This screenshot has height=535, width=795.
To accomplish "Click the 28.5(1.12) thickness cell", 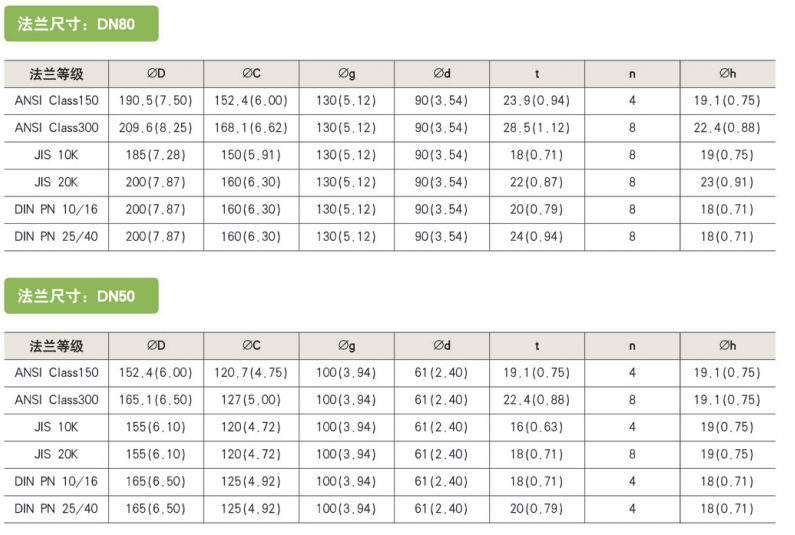I will tap(537, 128).
